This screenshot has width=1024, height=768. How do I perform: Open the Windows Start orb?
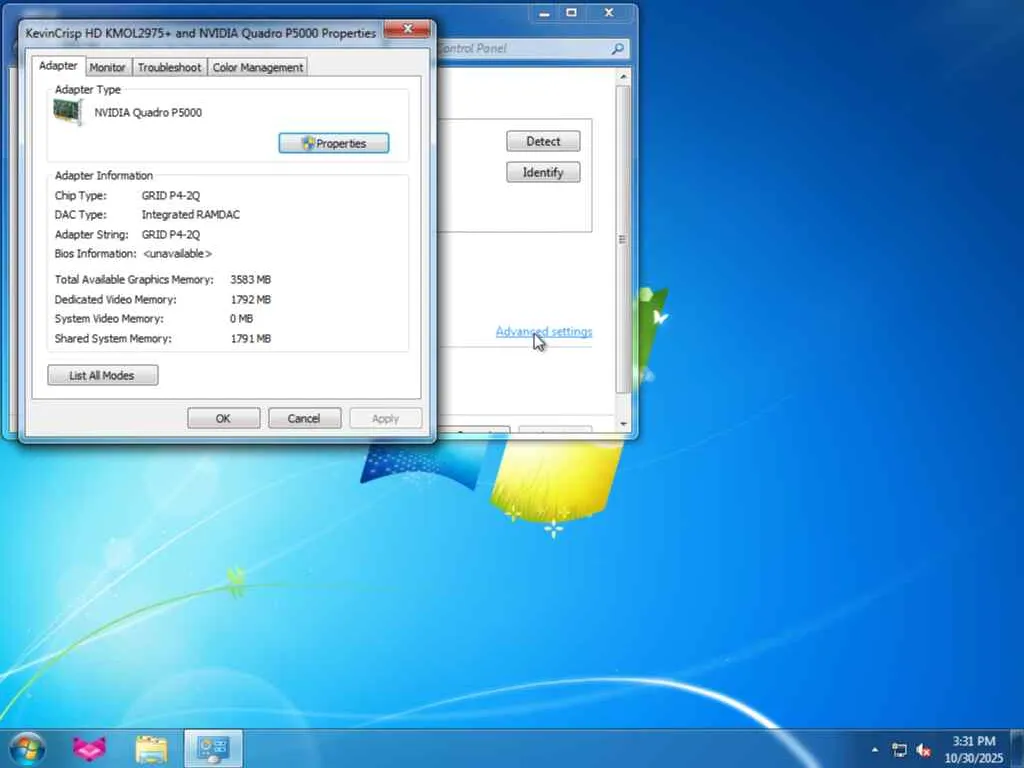point(27,748)
